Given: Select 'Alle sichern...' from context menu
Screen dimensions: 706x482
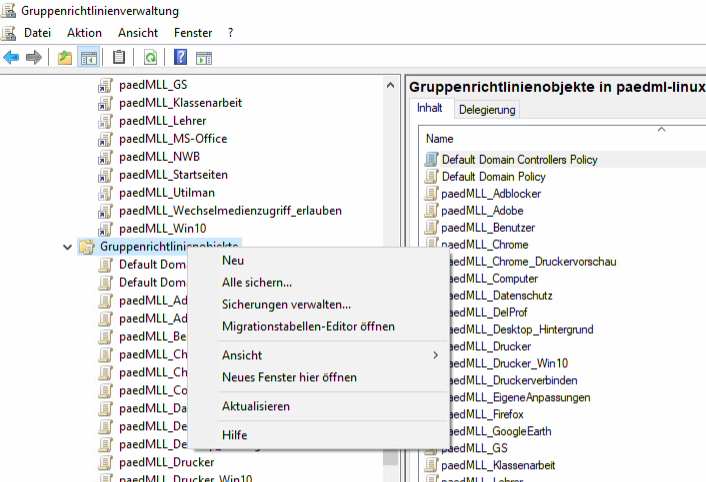Looking at the screenshot, I should click(x=257, y=282).
